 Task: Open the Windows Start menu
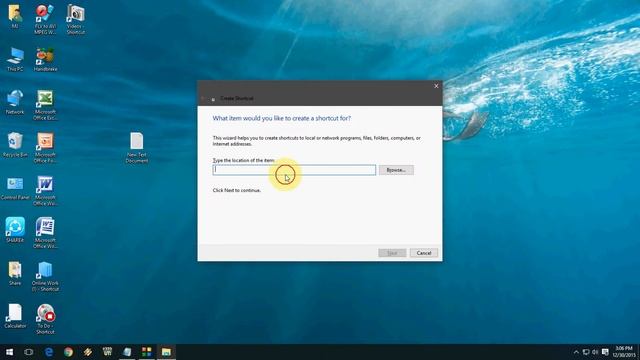coord(9,352)
